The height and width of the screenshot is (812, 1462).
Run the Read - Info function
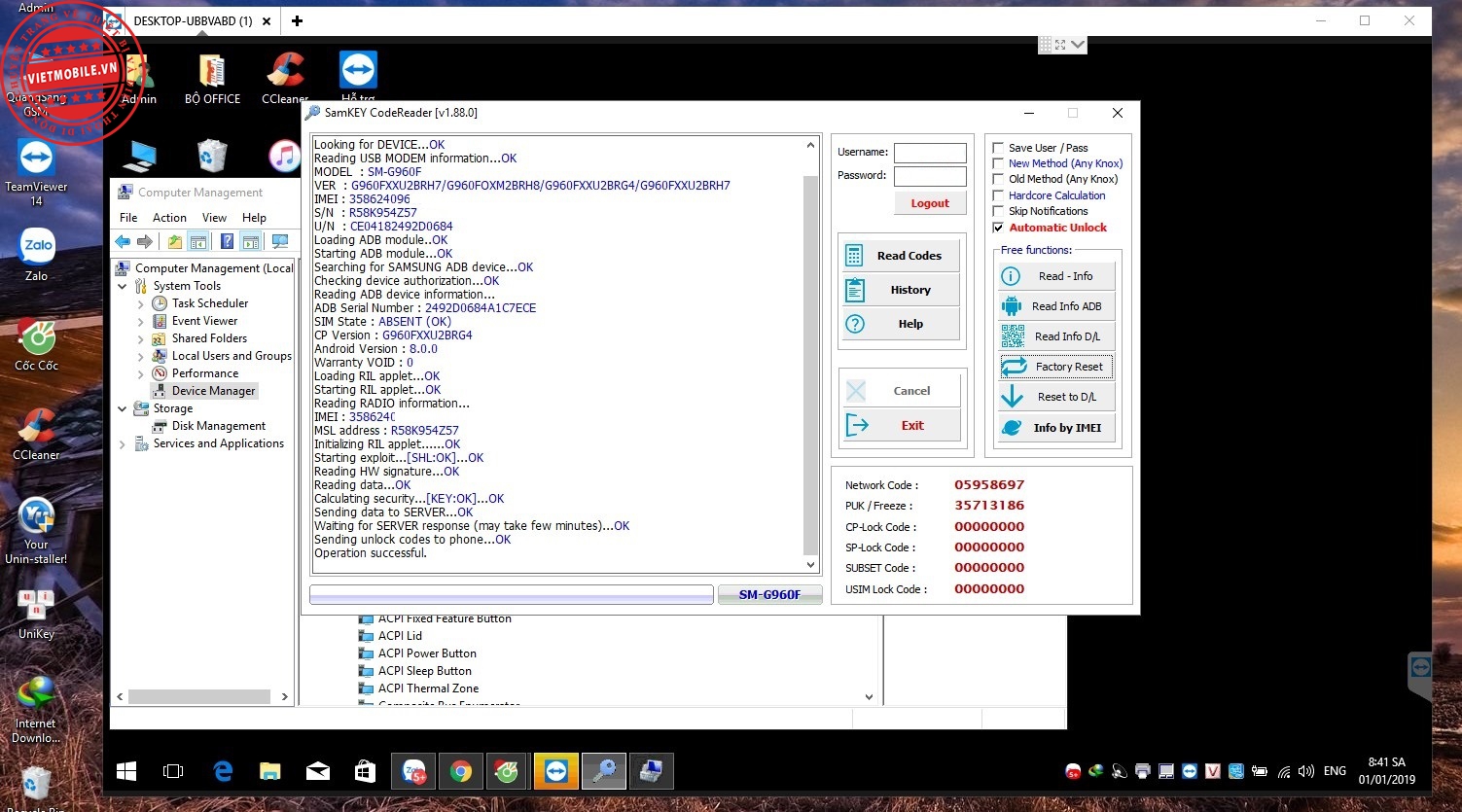pos(1056,276)
